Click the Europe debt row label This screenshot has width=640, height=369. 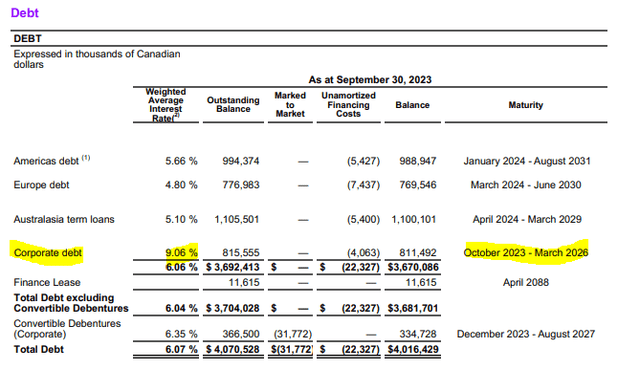41,185
